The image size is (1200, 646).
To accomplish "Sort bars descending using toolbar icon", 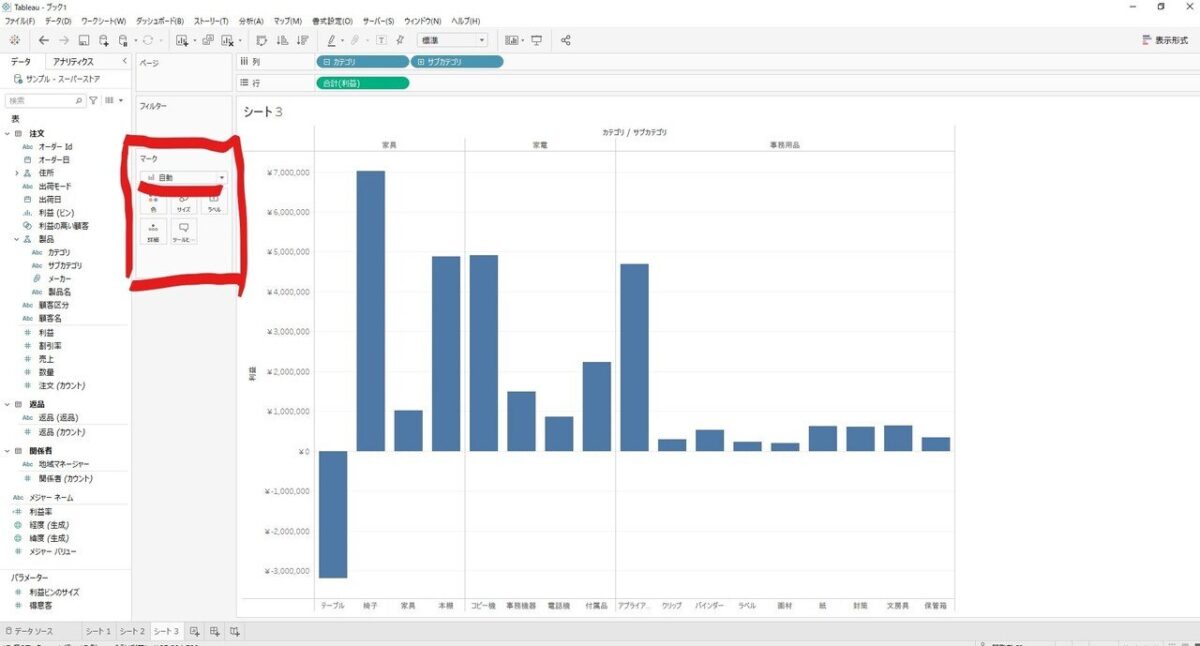I will (x=300, y=41).
